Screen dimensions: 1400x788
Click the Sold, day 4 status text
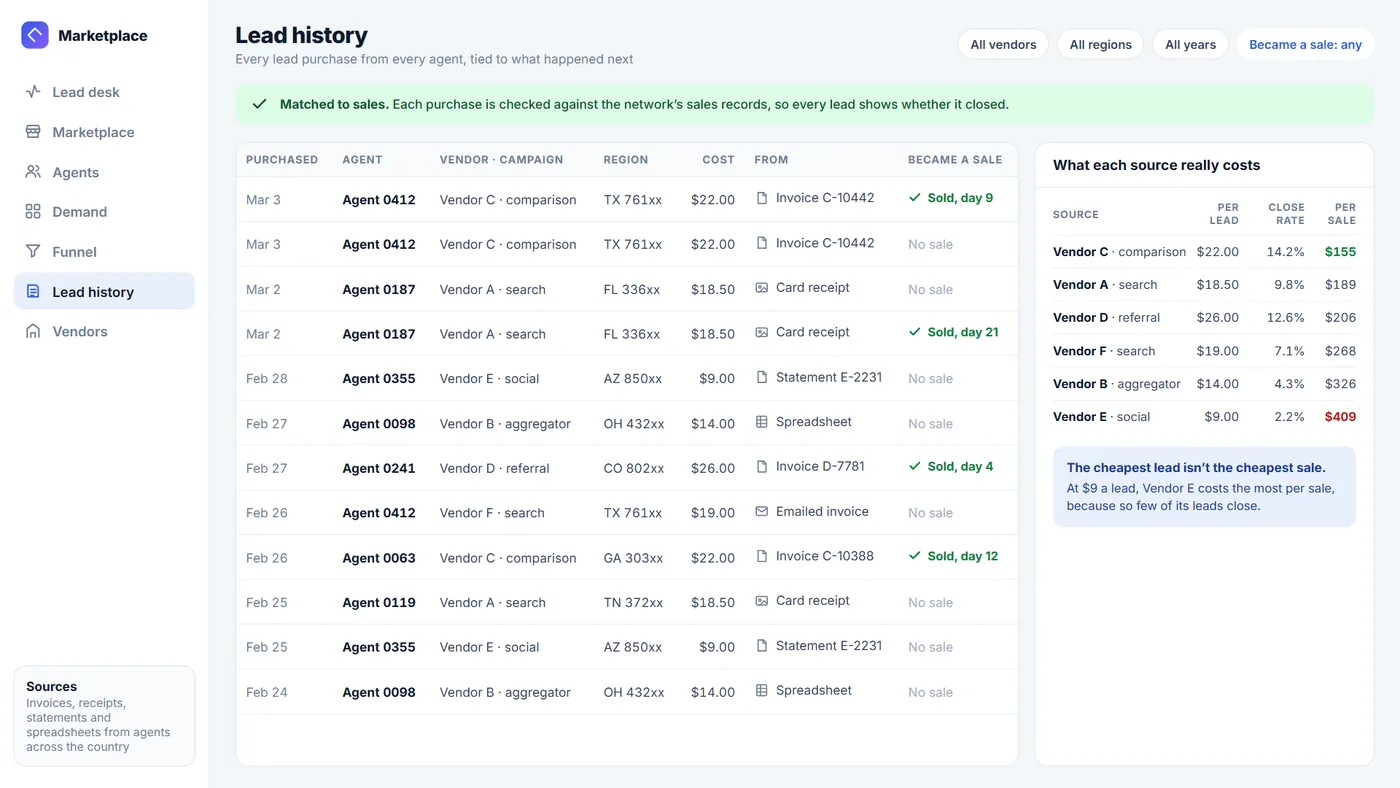961,466
